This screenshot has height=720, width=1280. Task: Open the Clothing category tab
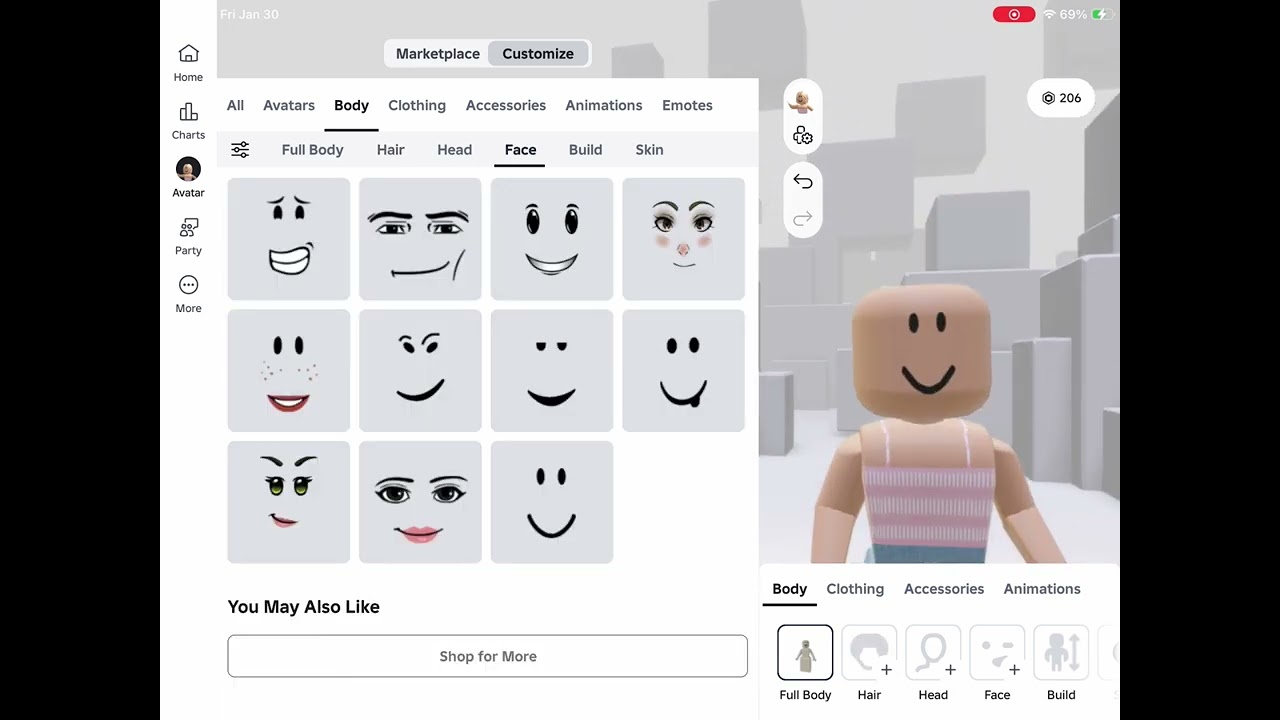(x=417, y=105)
